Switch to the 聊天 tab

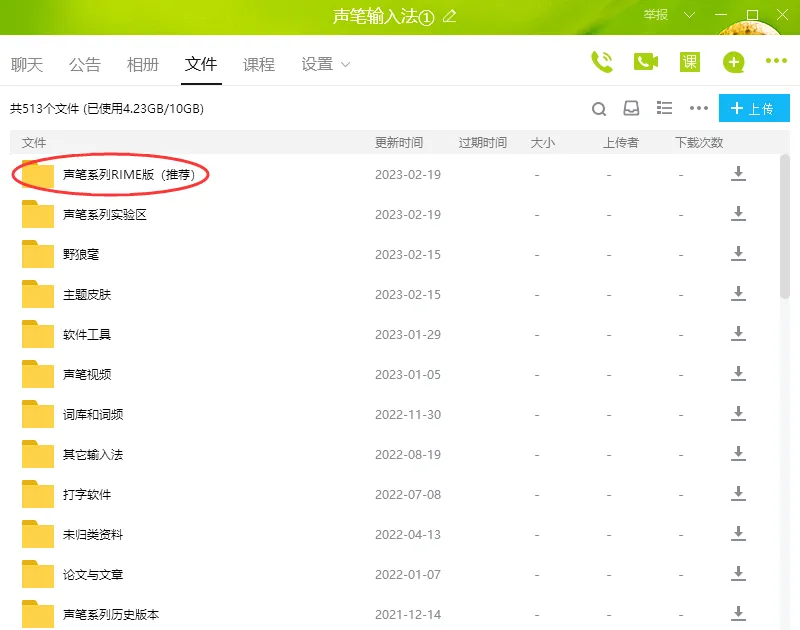click(x=27, y=64)
